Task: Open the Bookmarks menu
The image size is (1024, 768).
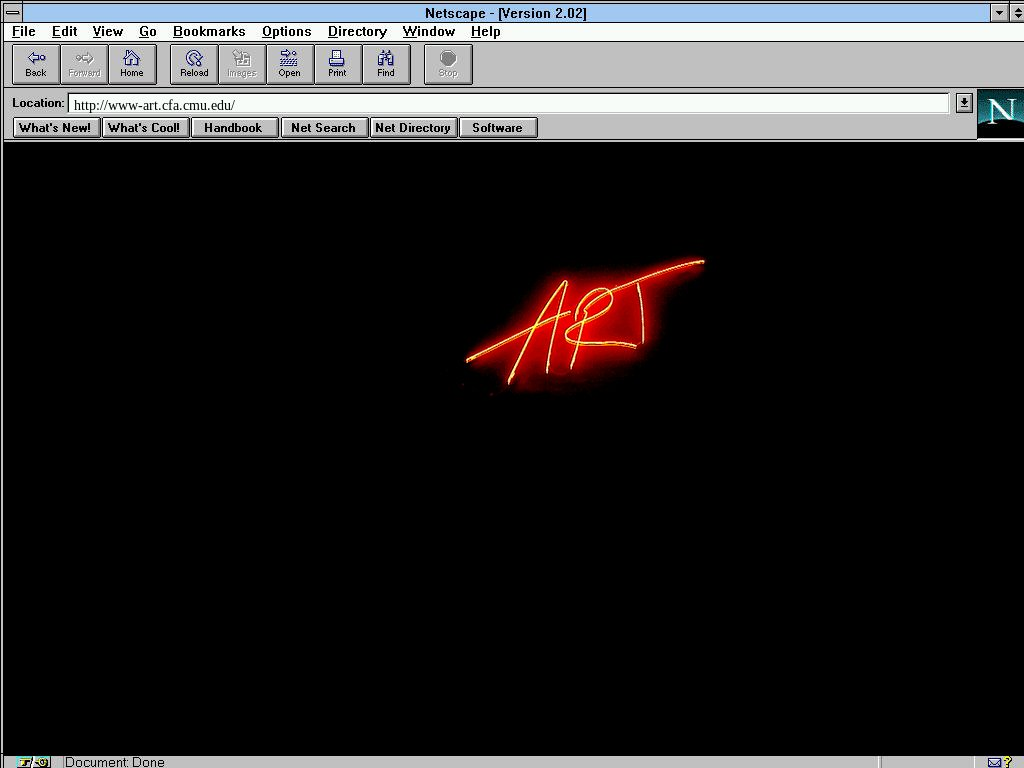Action: [x=209, y=32]
